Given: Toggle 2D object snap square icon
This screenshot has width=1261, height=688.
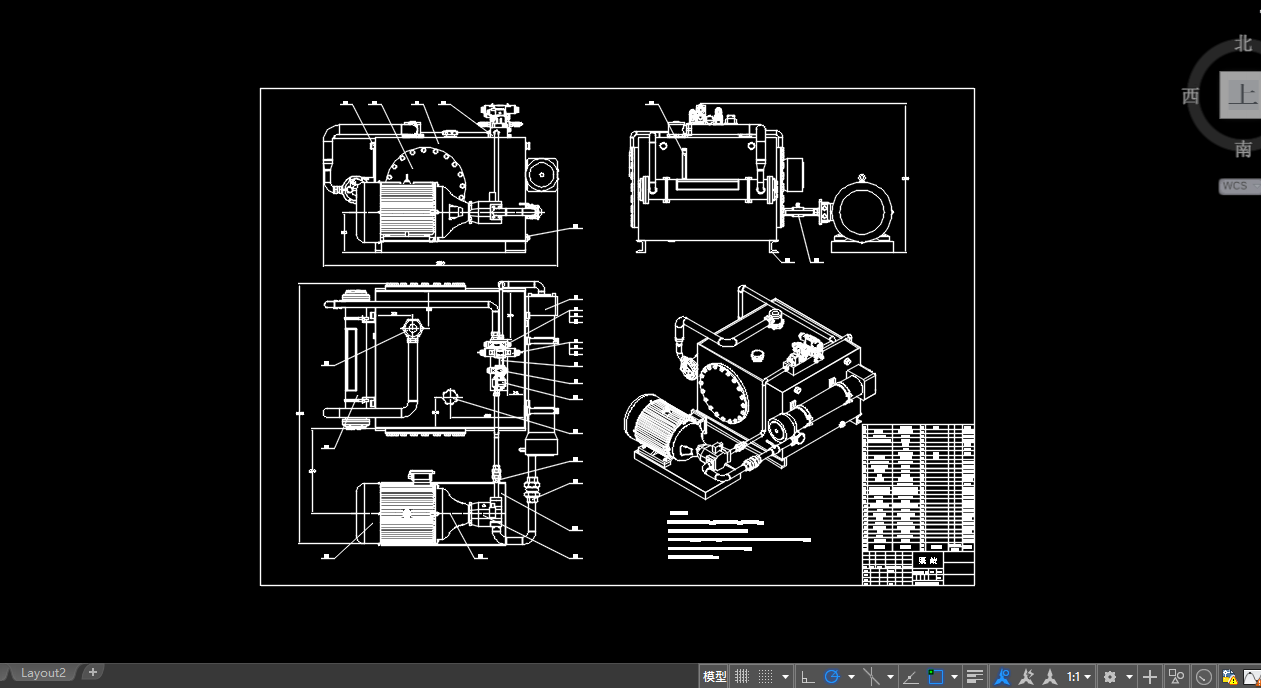Looking at the screenshot, I should (x=936, y=677).
